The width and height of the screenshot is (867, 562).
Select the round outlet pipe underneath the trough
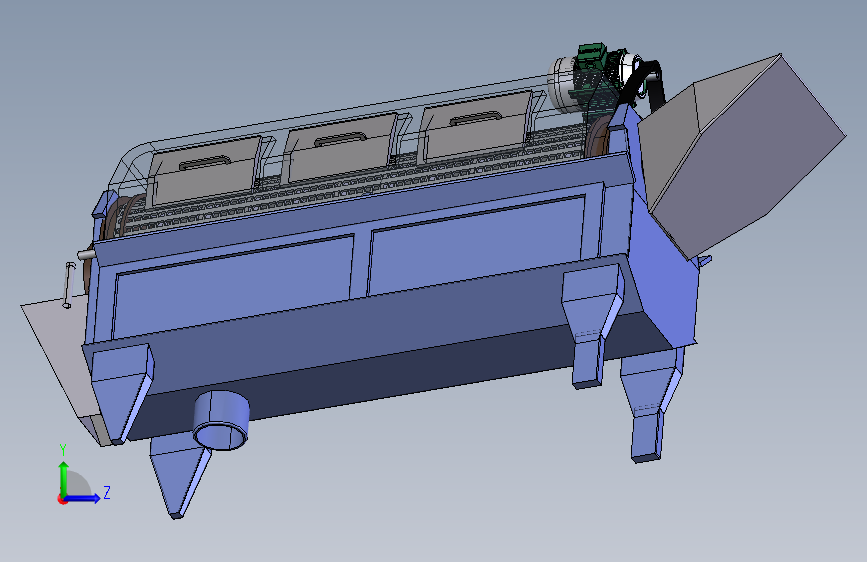221,420
